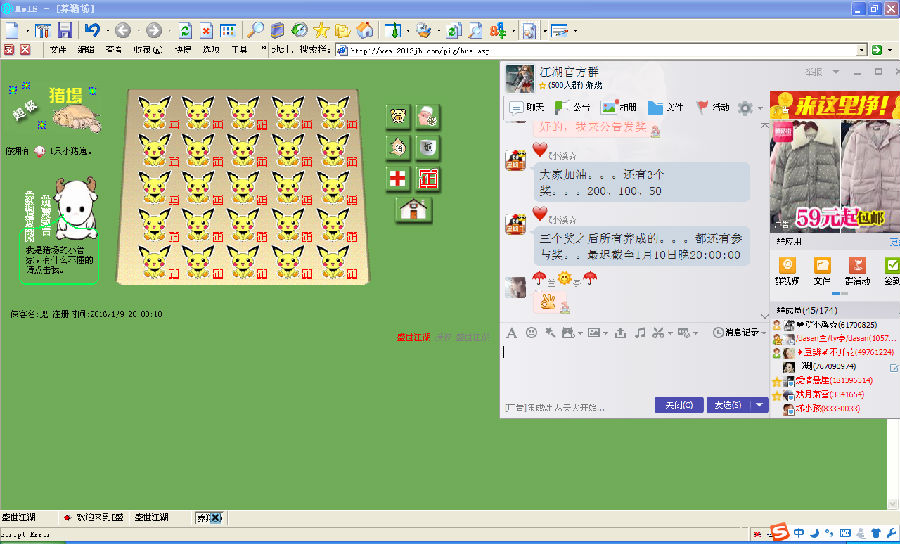Open the 文件 menu in browser menu bar
This screenshot has height=544, width=900.
coord(58,50)
